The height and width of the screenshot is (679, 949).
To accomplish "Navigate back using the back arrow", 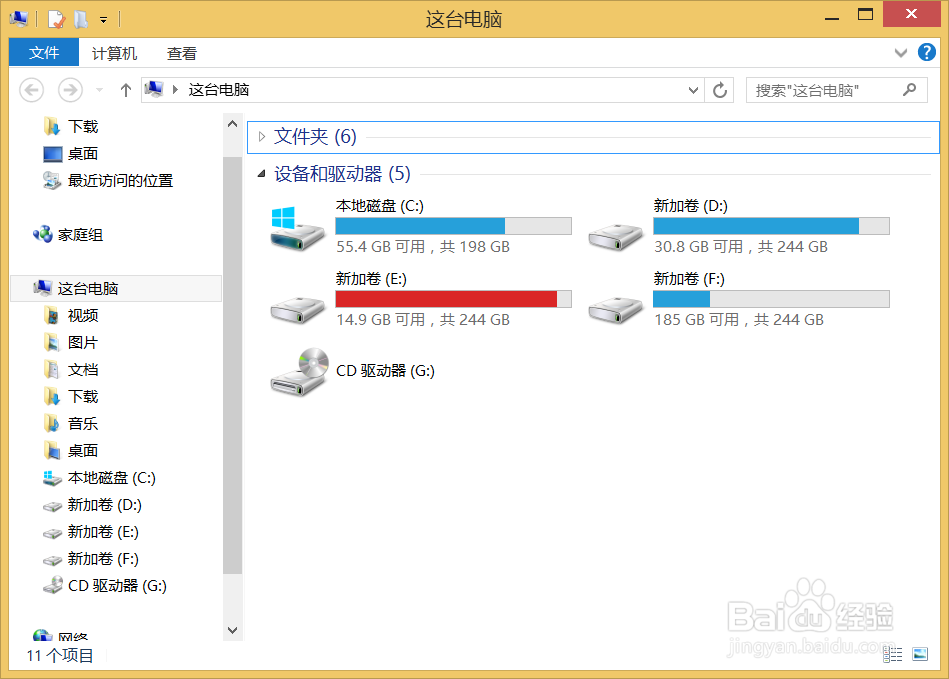I will pos(31,89).
